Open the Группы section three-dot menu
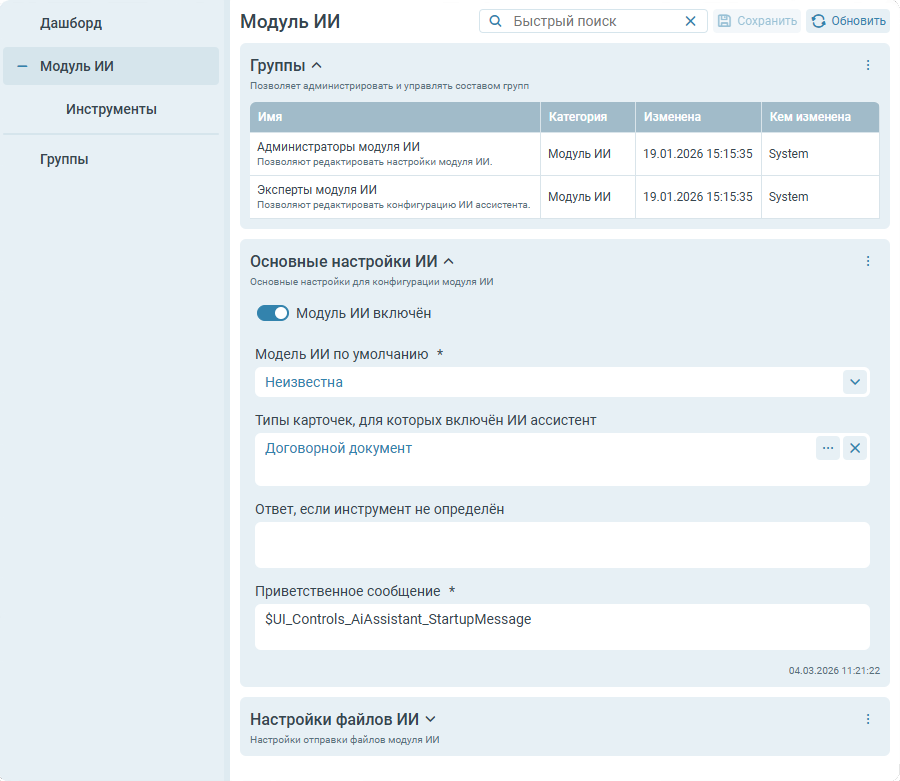Image resolution: width=900 pixels, height=781 pixels. click(868, 65)
